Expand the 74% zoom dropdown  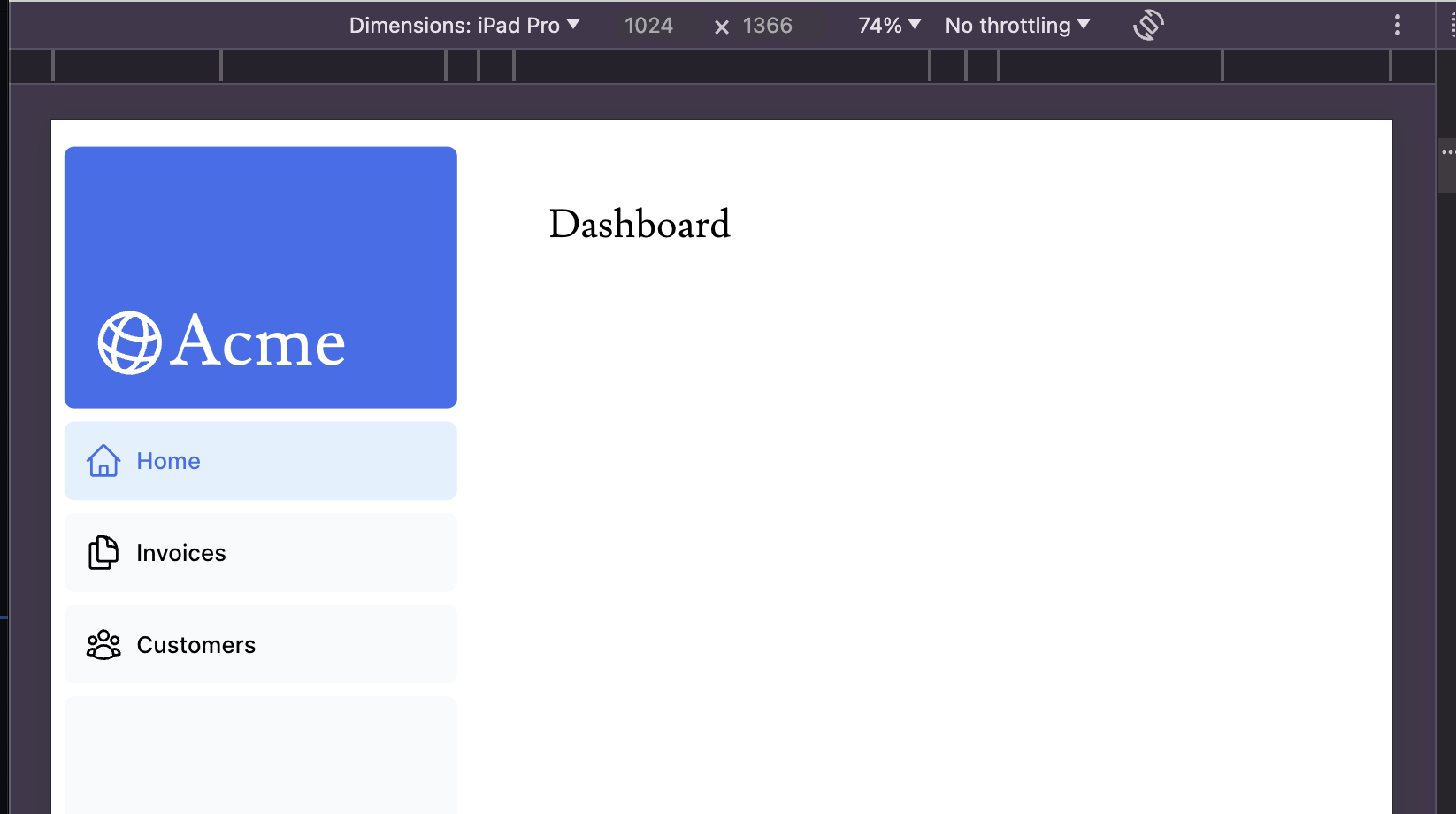tap(889, 26)
